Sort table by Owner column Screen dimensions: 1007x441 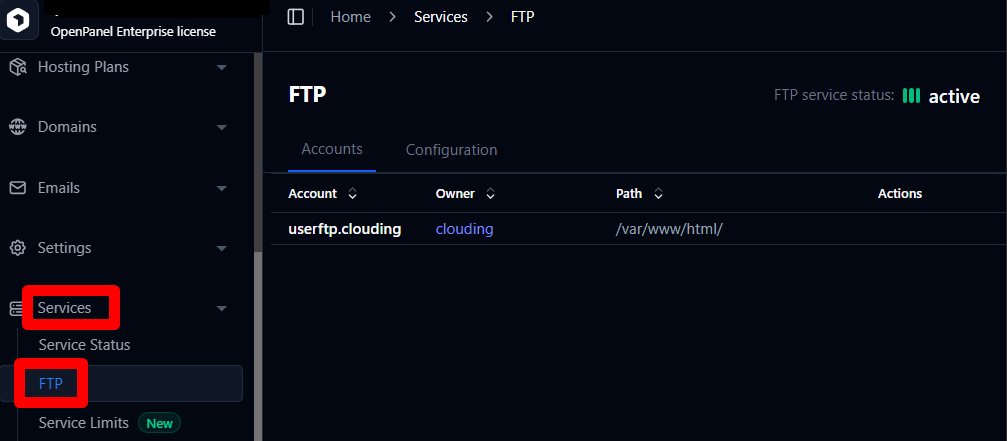tap(490, 193)
